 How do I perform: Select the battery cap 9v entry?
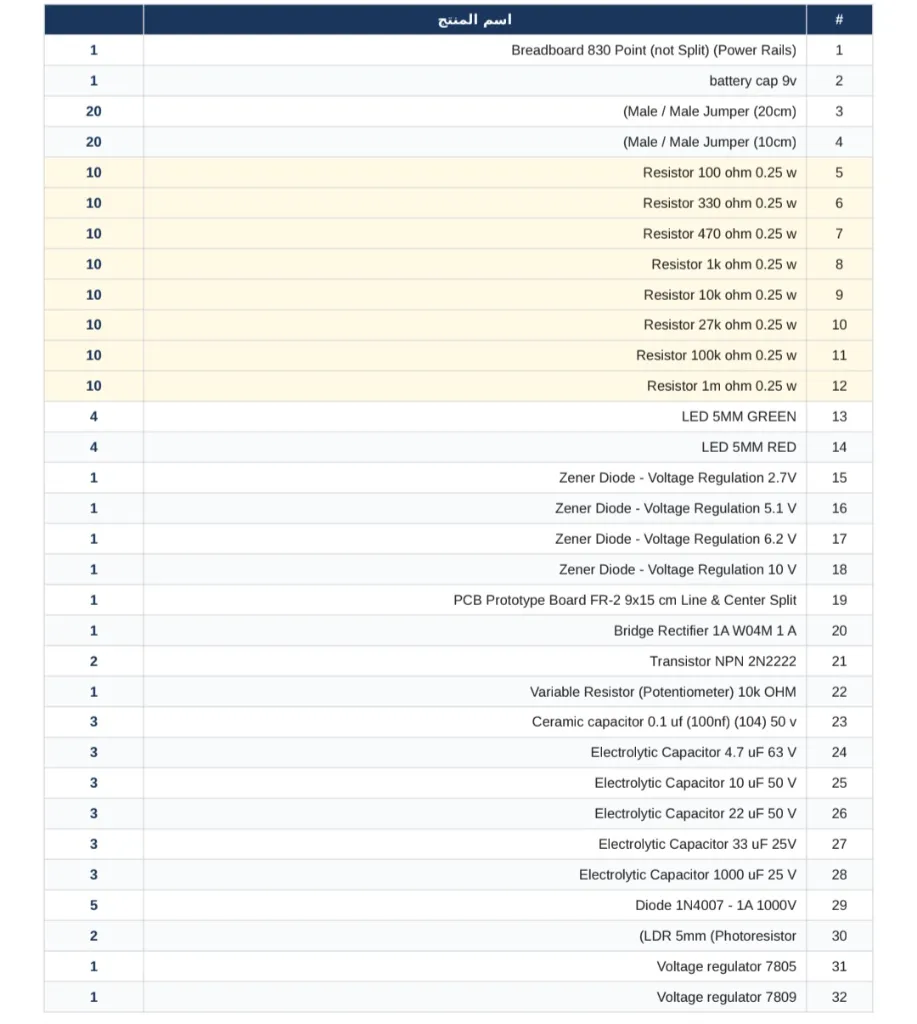752,81
